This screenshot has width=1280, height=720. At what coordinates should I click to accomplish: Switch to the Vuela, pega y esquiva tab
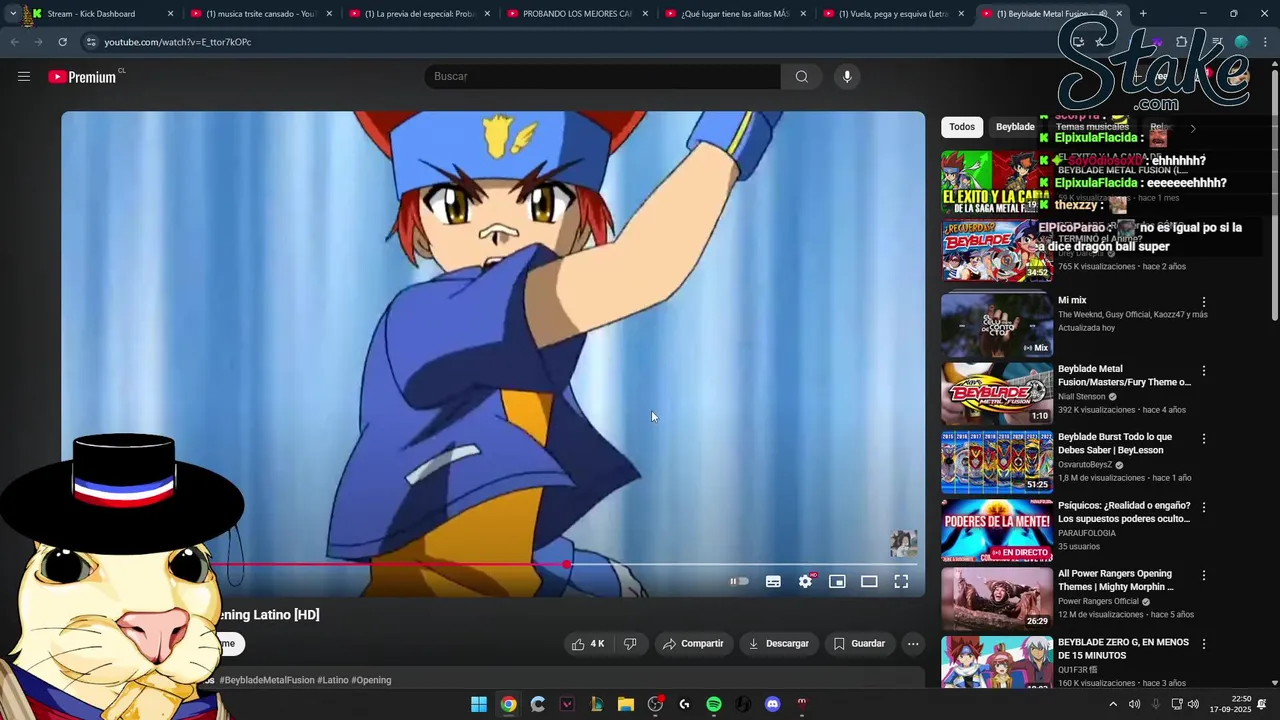pos(893,14)
